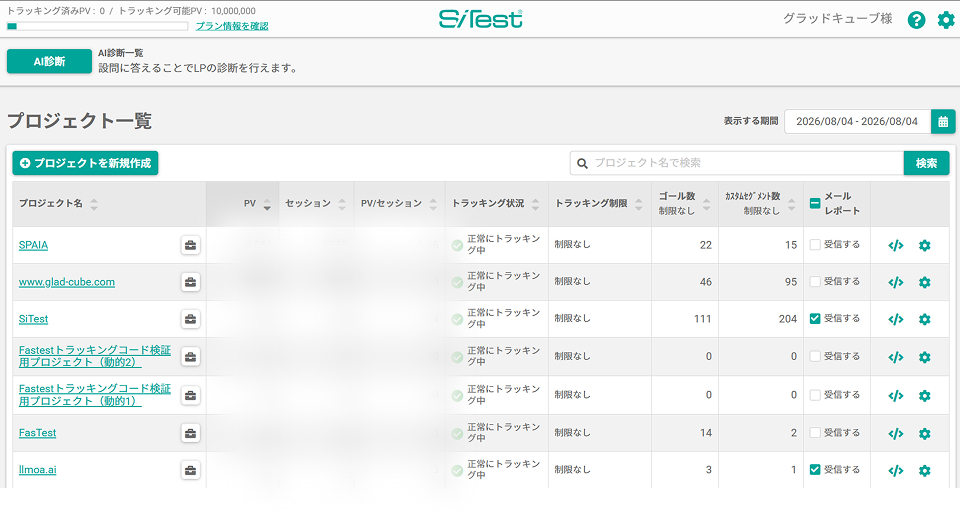Sort by PV column arrows
The height and width of the screenshot is (528, 960).
tap(267, 204)
